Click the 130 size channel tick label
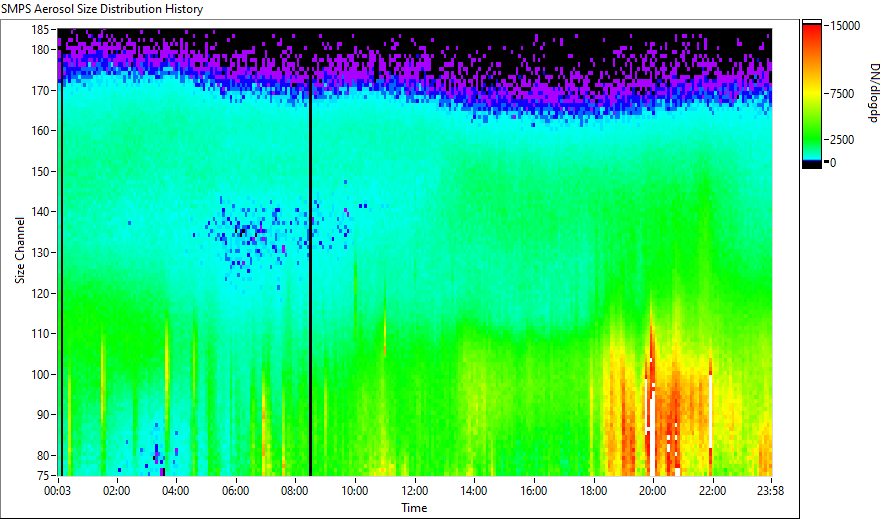 point(41,252)
